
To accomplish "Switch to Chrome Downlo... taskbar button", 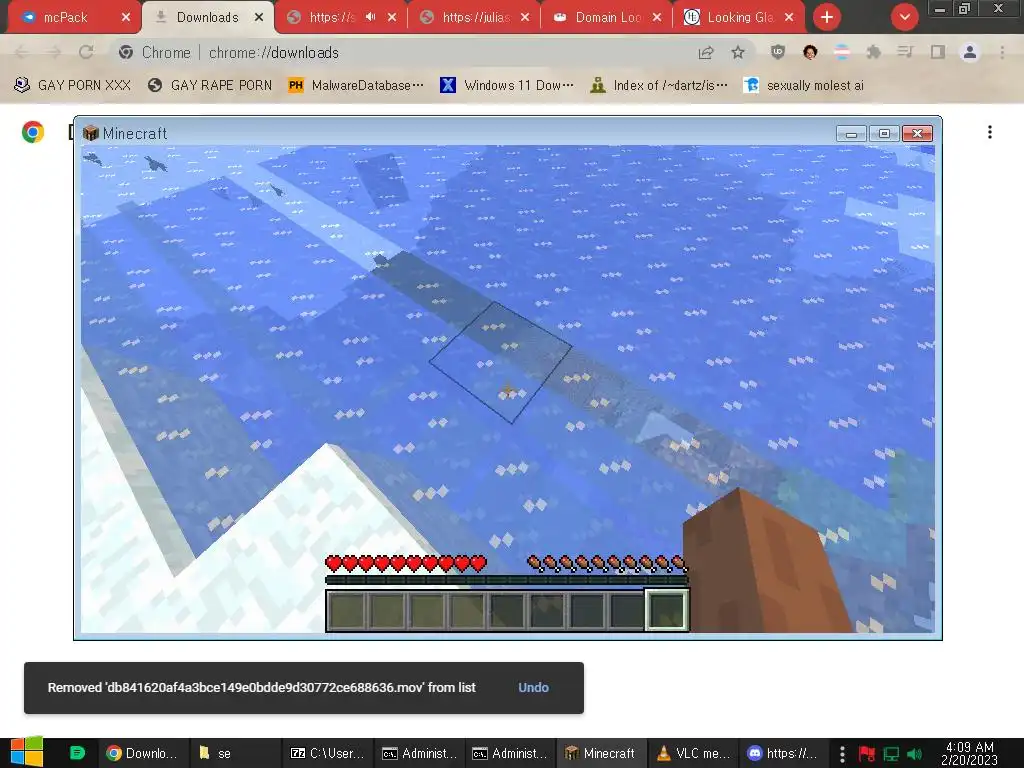I will pos(142,753).
